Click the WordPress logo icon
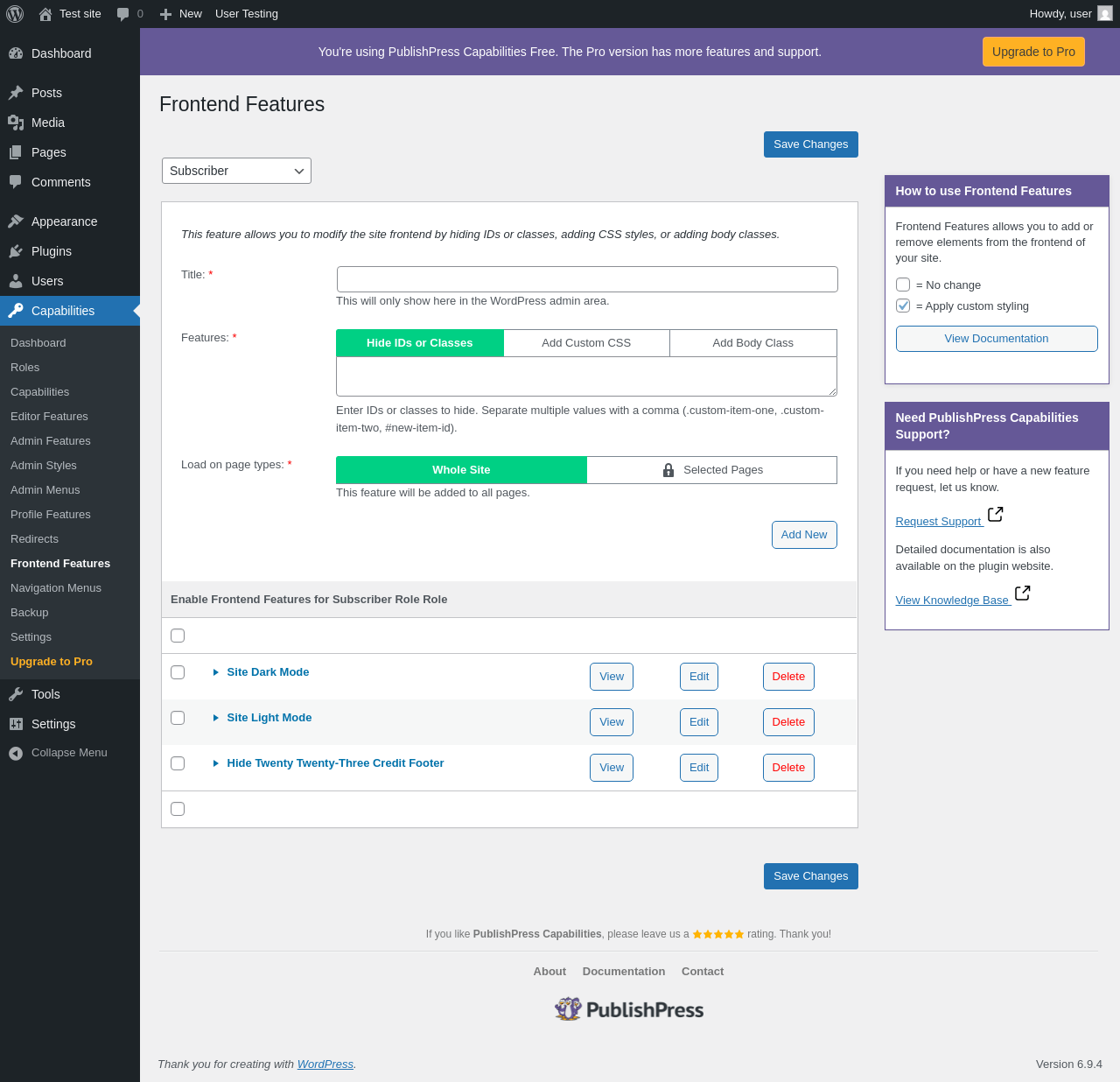This screenshot has width=1120, height=1082. click(x=15, y=14)
